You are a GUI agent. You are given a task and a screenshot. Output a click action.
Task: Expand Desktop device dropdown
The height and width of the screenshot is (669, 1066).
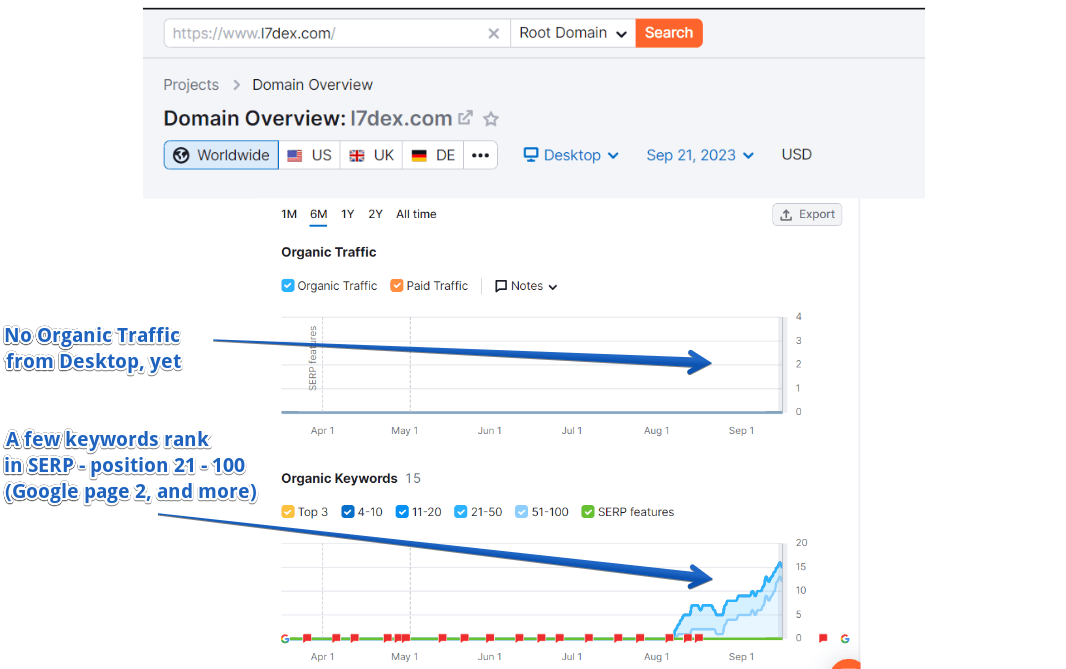pos(571,155)
